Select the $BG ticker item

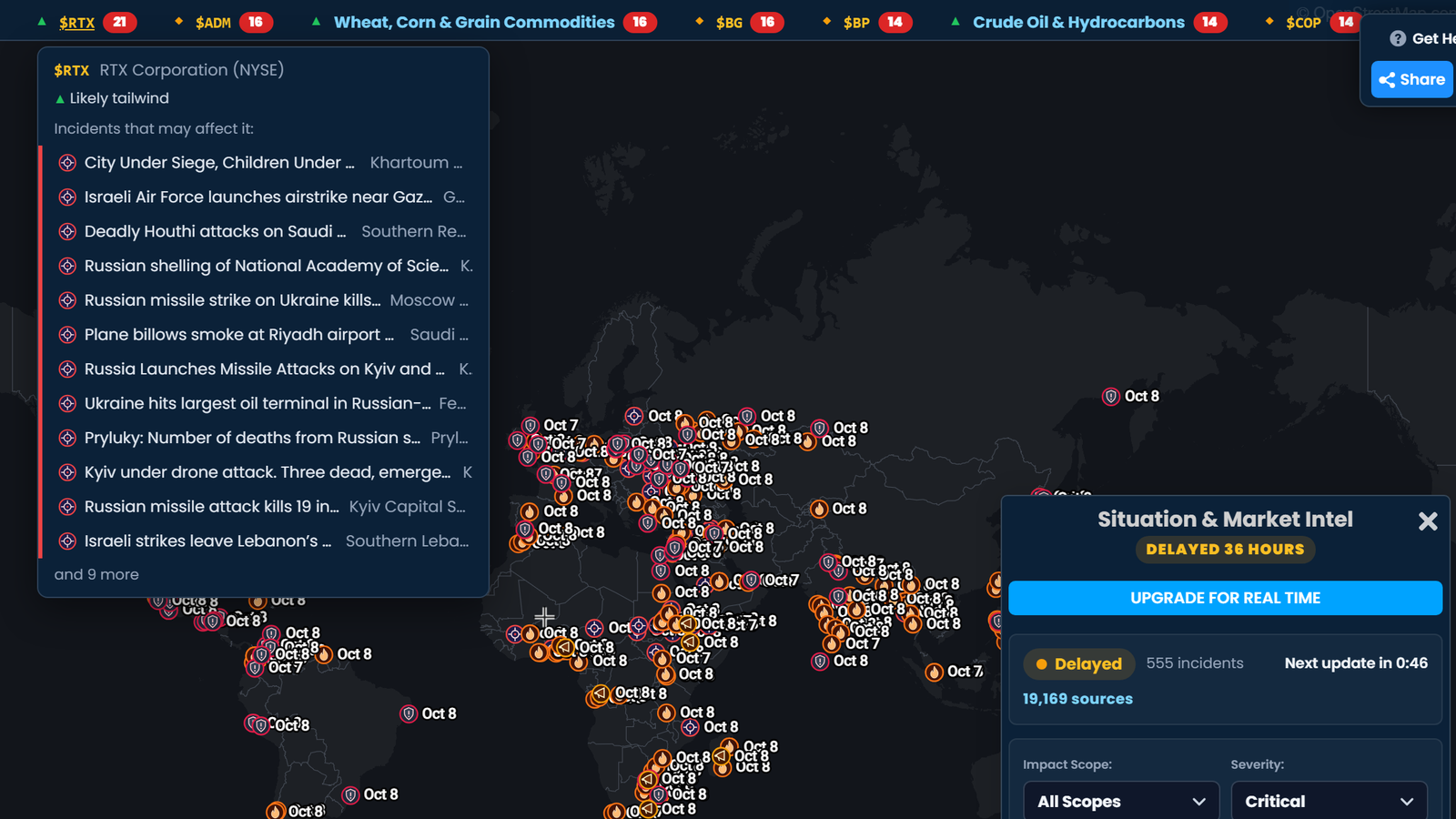[x=729, y=23]
